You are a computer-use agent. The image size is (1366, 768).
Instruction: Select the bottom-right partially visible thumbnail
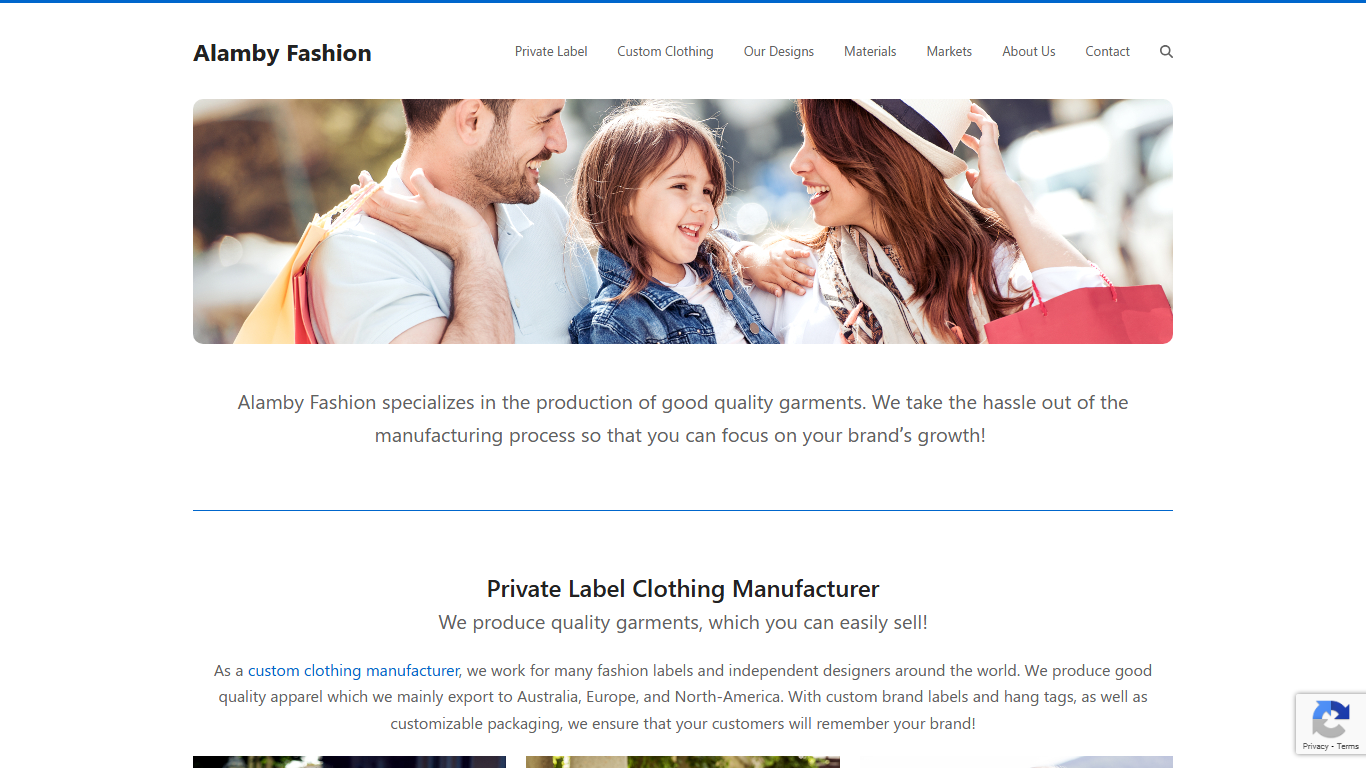point(1016,762)
